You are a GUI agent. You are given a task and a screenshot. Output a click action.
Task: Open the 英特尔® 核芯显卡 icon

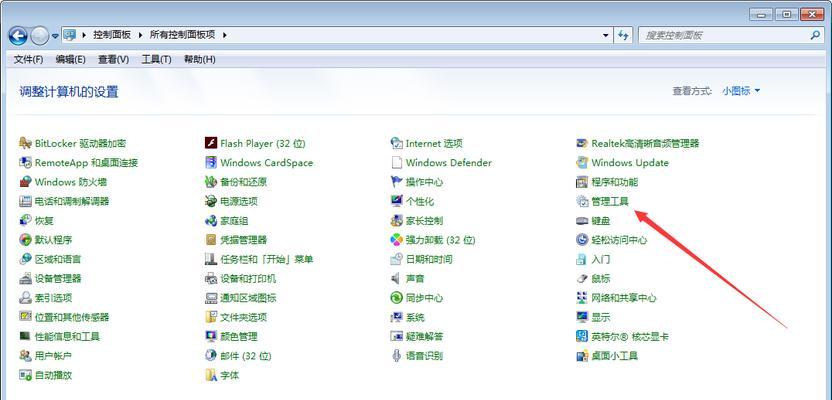582,336
